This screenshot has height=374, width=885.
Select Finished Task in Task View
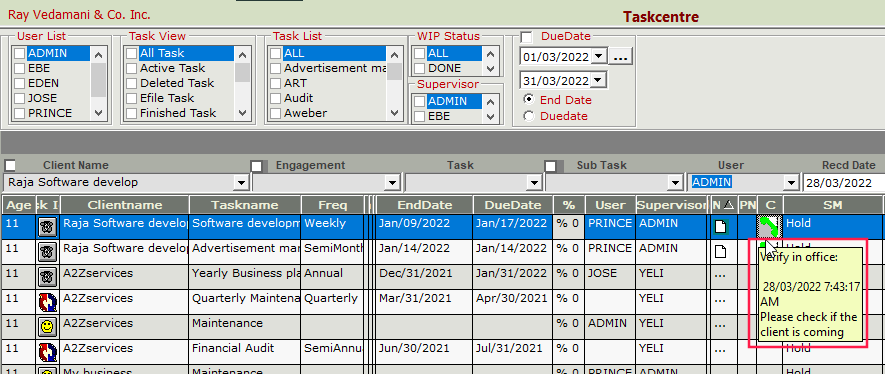pyautogui.click(x=178, y=113)
